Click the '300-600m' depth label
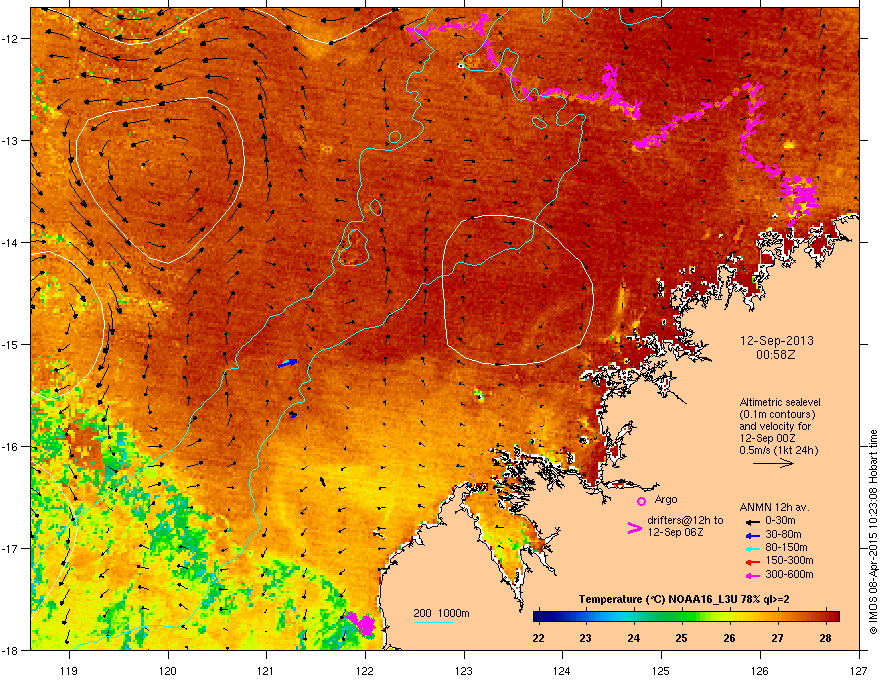Screen dimensions: 880x680 (789, 575)
